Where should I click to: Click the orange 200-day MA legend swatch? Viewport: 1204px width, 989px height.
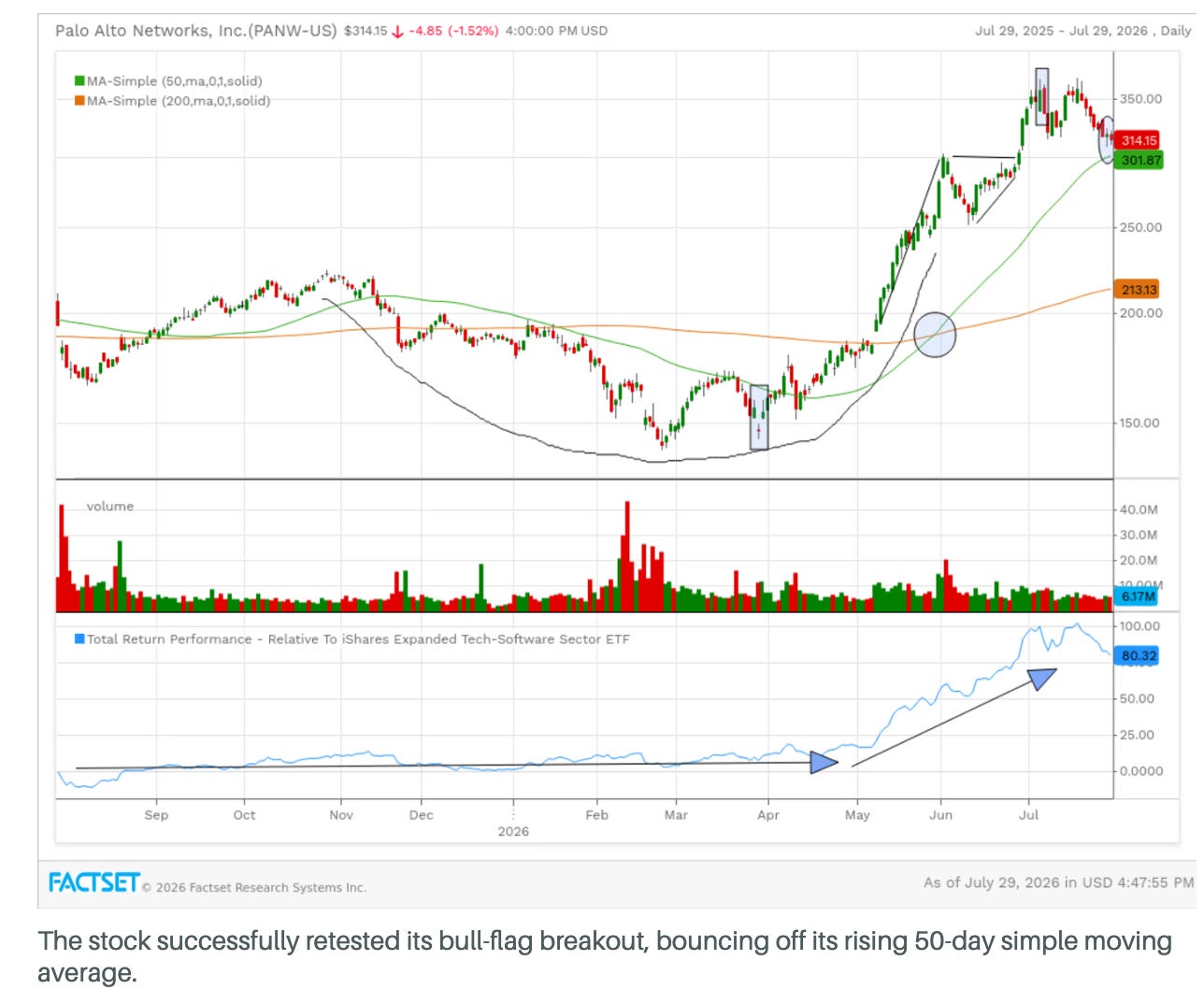(80, 101)
